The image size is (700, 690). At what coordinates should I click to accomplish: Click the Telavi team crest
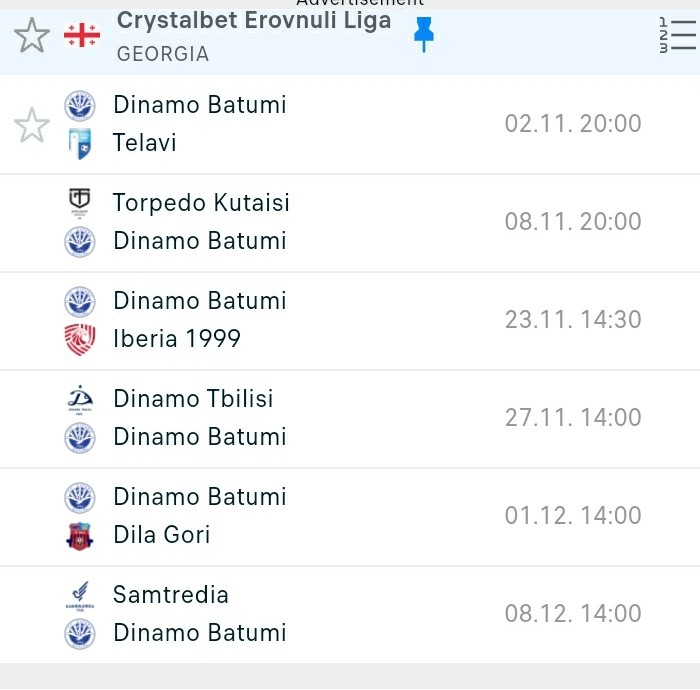point(80,143)
